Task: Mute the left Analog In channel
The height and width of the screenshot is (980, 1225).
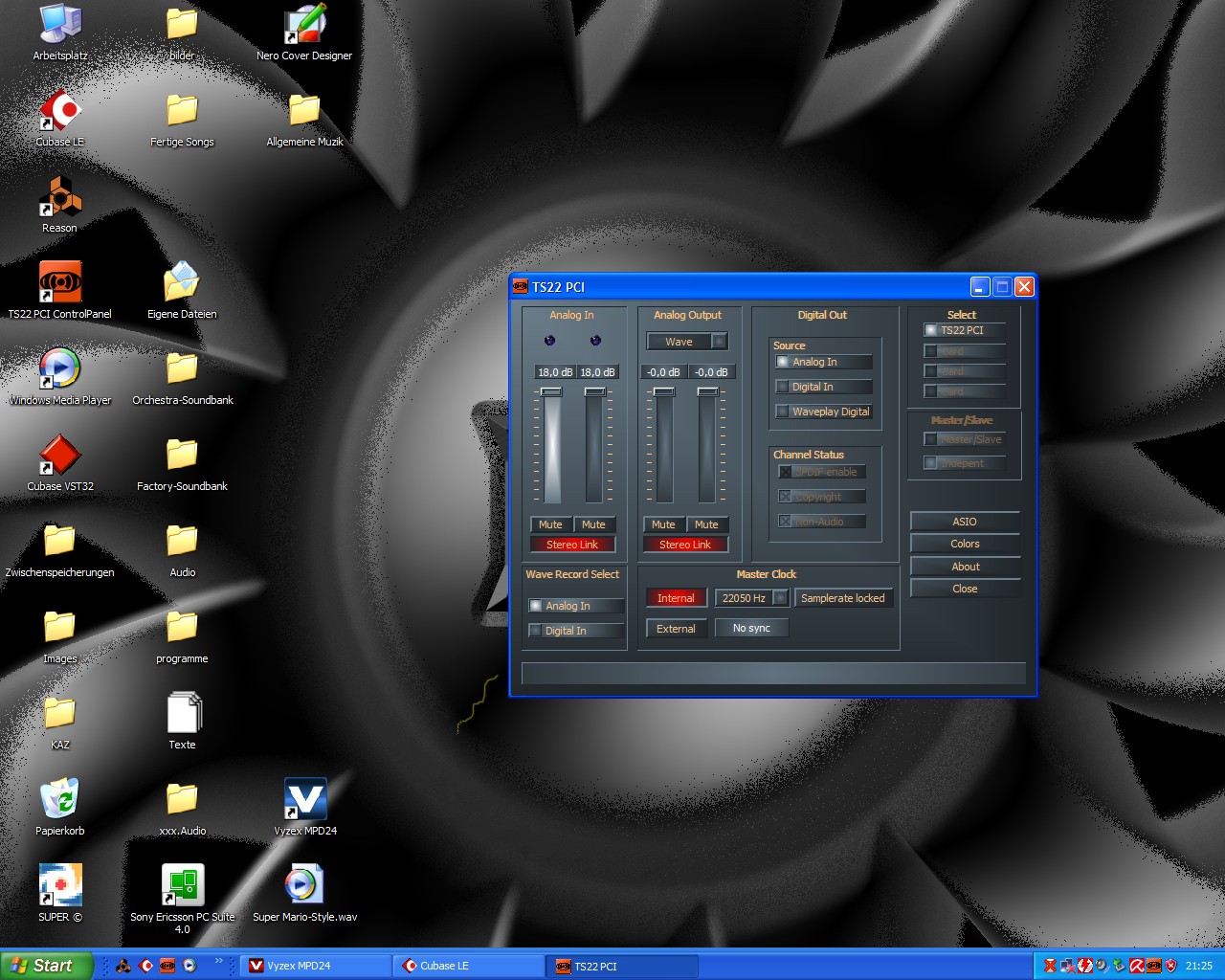Action: click(x=550, y=524)
